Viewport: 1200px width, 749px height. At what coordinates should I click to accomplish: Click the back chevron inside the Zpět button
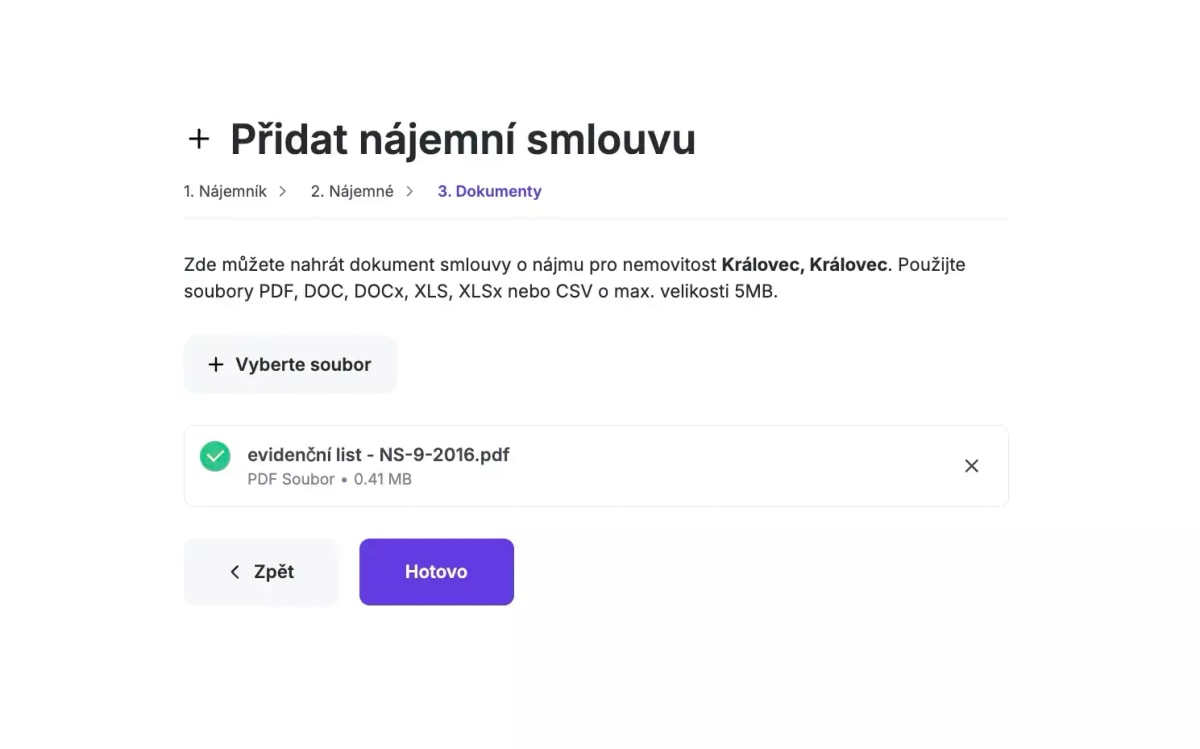click(x=234, y=571)
